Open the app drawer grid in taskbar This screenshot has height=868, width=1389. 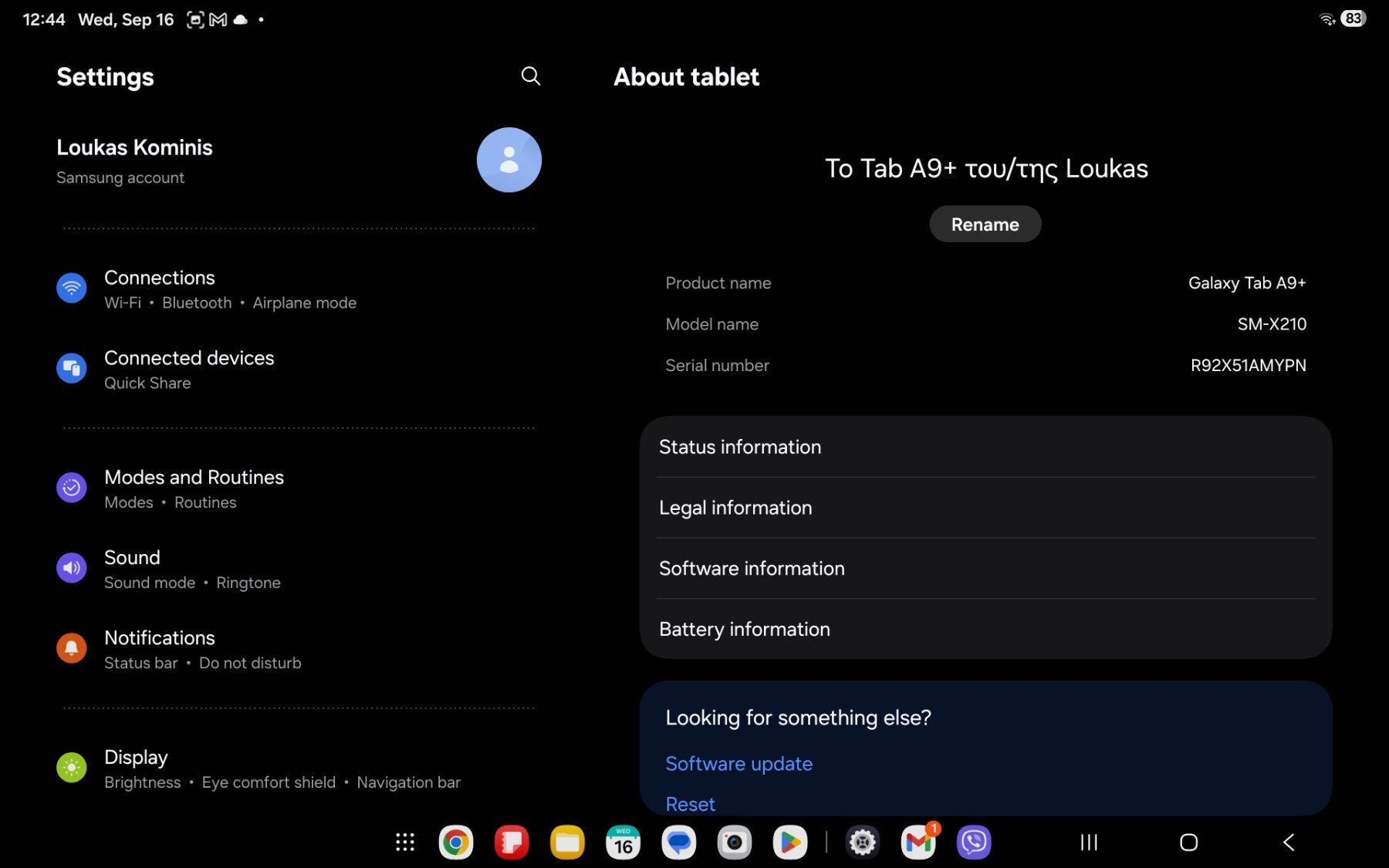click(405, 842)
